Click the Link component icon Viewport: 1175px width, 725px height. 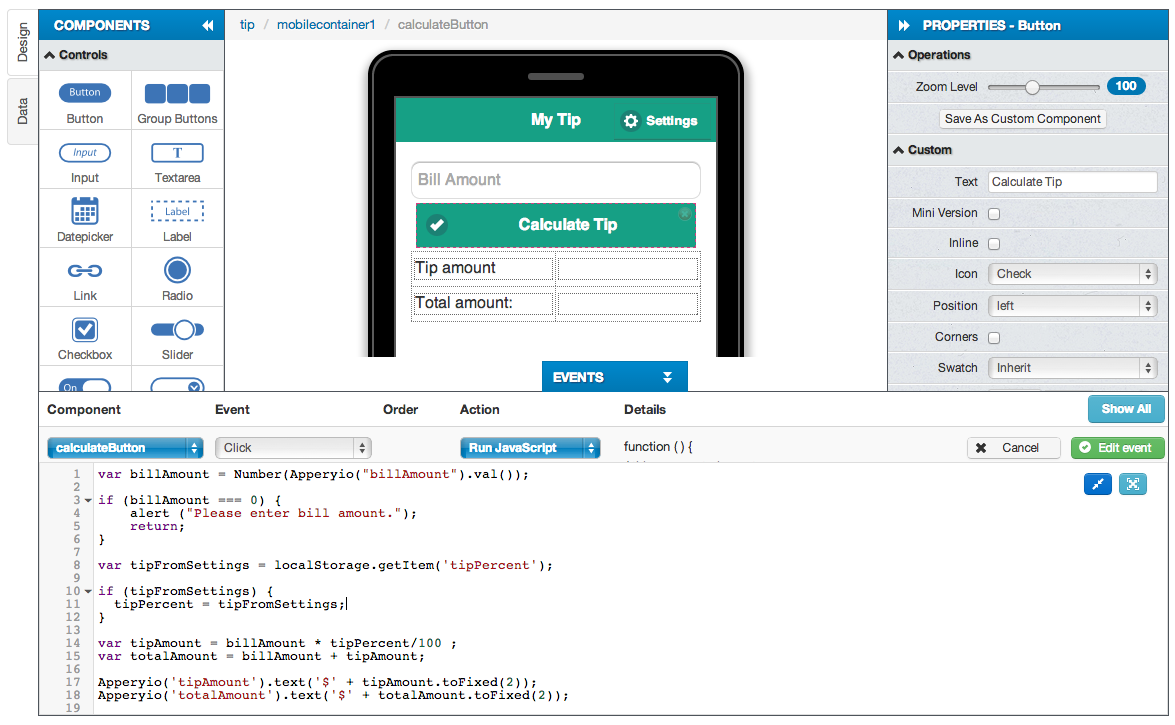click(85, 271)
